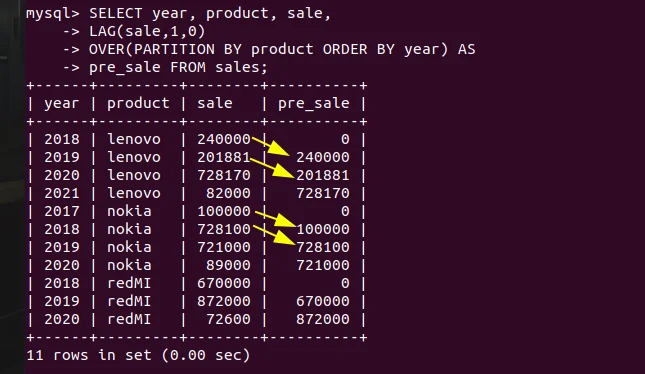This screenshot has width=645, height=374.
Task: Click 'PARTITION BY product' in the query
Action: pyautogui.click(x=224, y=50)
